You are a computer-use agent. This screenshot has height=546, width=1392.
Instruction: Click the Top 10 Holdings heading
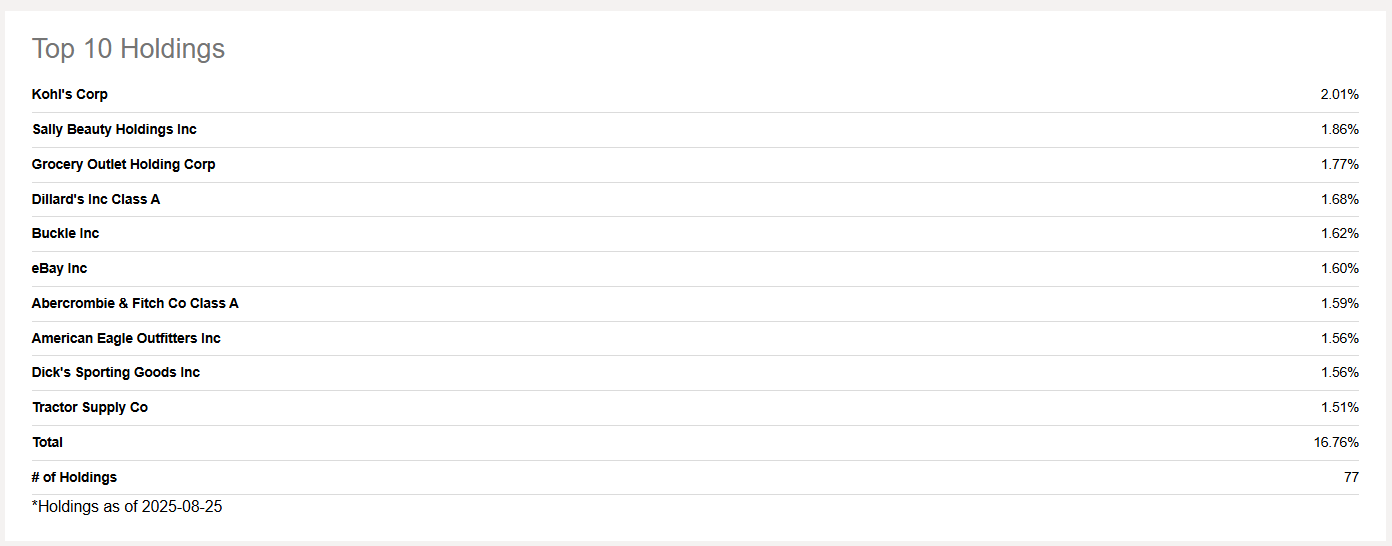[128, 48]
